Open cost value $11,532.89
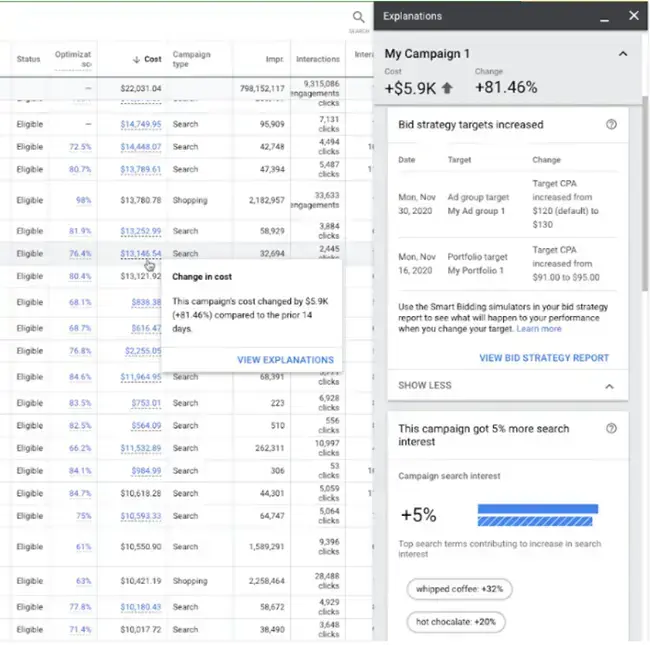Viewport: 650px width, 645px height. pyautogui.click(x=141, y=448)
